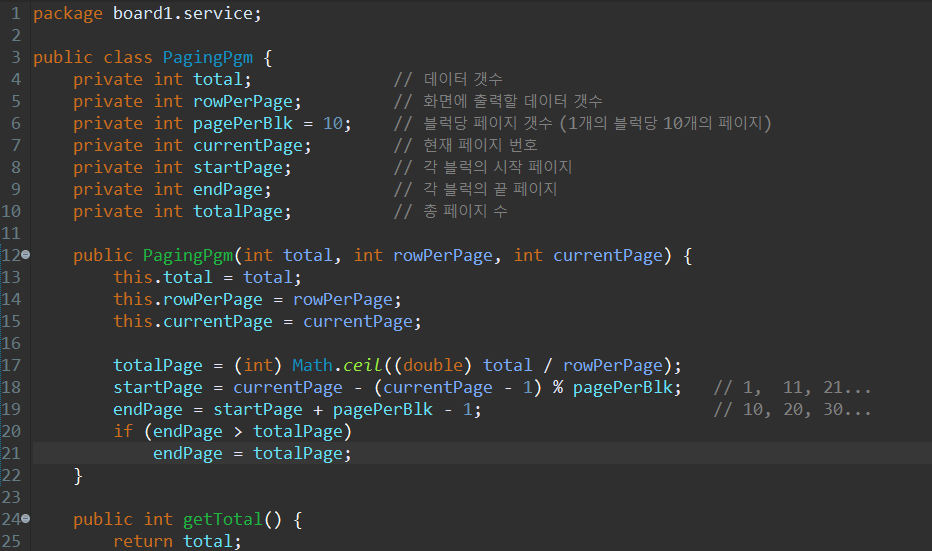The width and height of the screenshot is (932, 551).
Task: Click the comment '// 10, 20, 30...'
Action: click(792, 410)
